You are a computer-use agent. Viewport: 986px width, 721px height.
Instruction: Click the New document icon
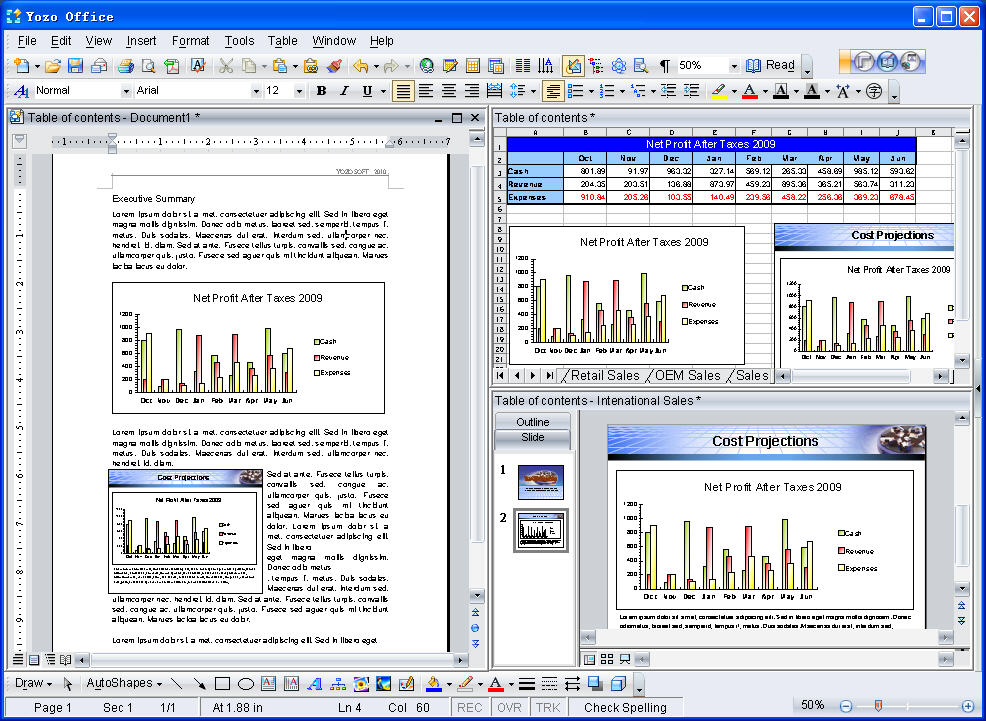tap(22, 65)
